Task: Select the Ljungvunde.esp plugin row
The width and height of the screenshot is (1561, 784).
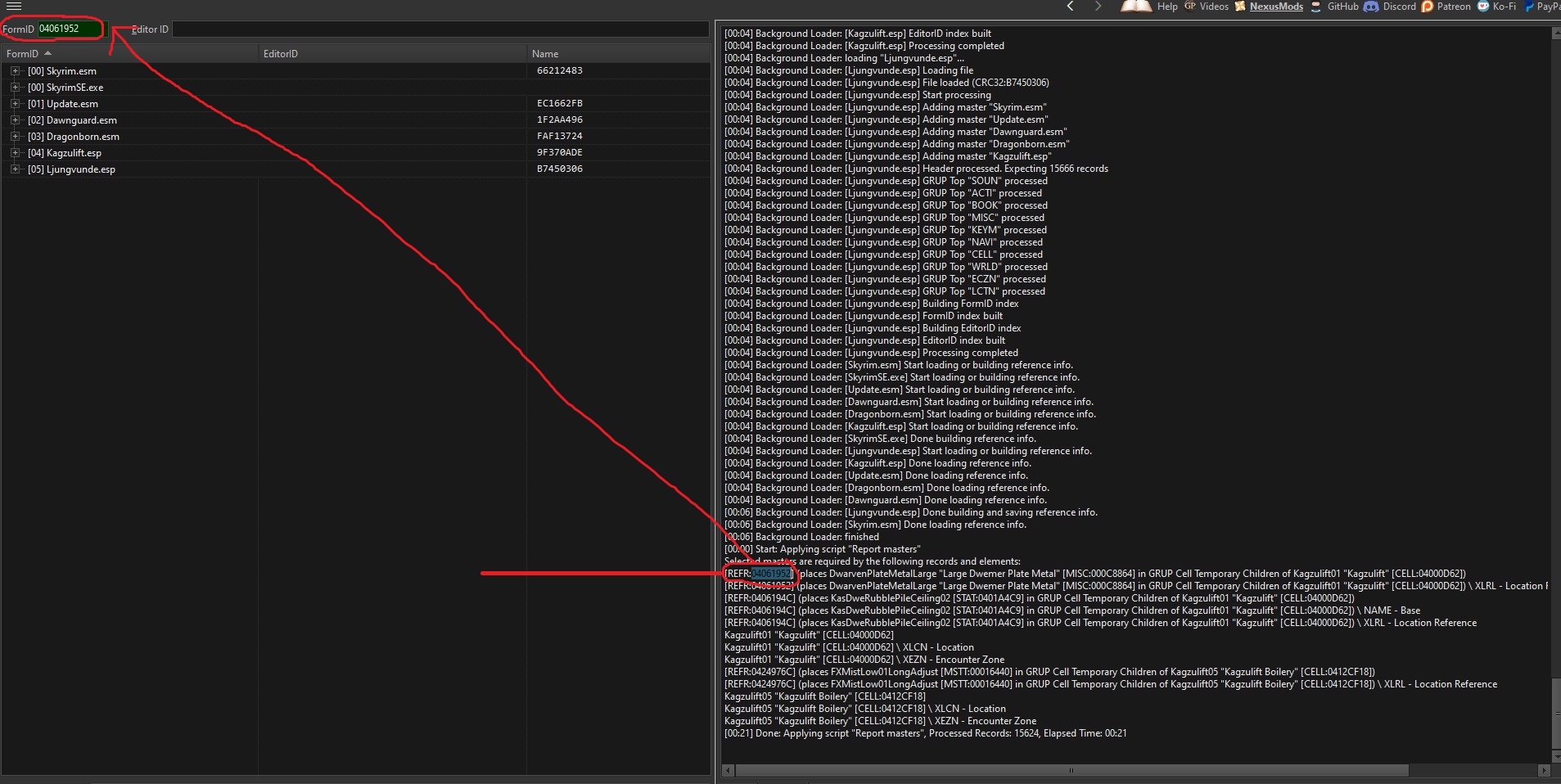Action: [355, 169]
